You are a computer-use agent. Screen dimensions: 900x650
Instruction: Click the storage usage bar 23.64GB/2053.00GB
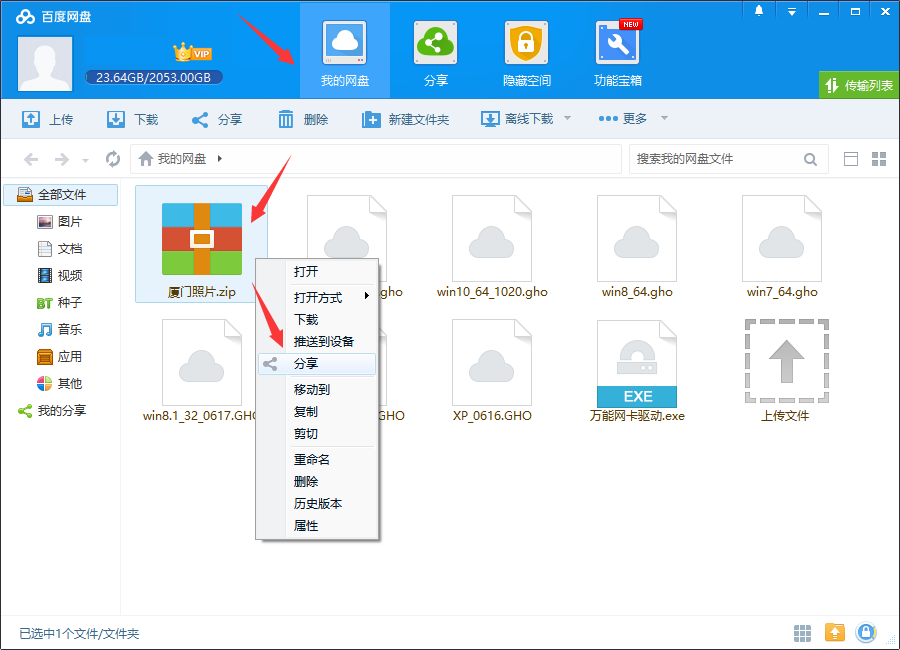click(153, 78)
